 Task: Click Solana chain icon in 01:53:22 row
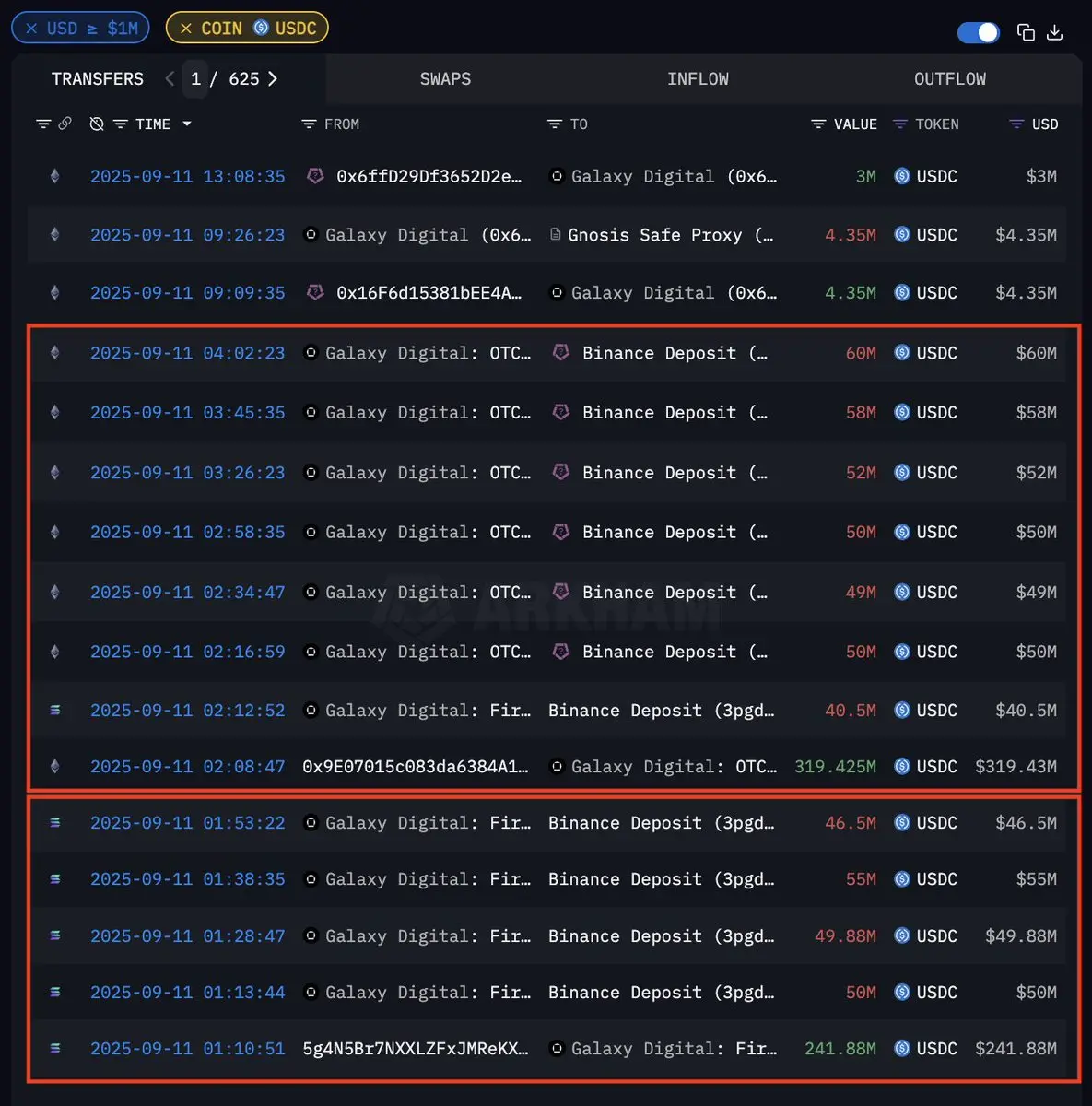pos(54,822)
